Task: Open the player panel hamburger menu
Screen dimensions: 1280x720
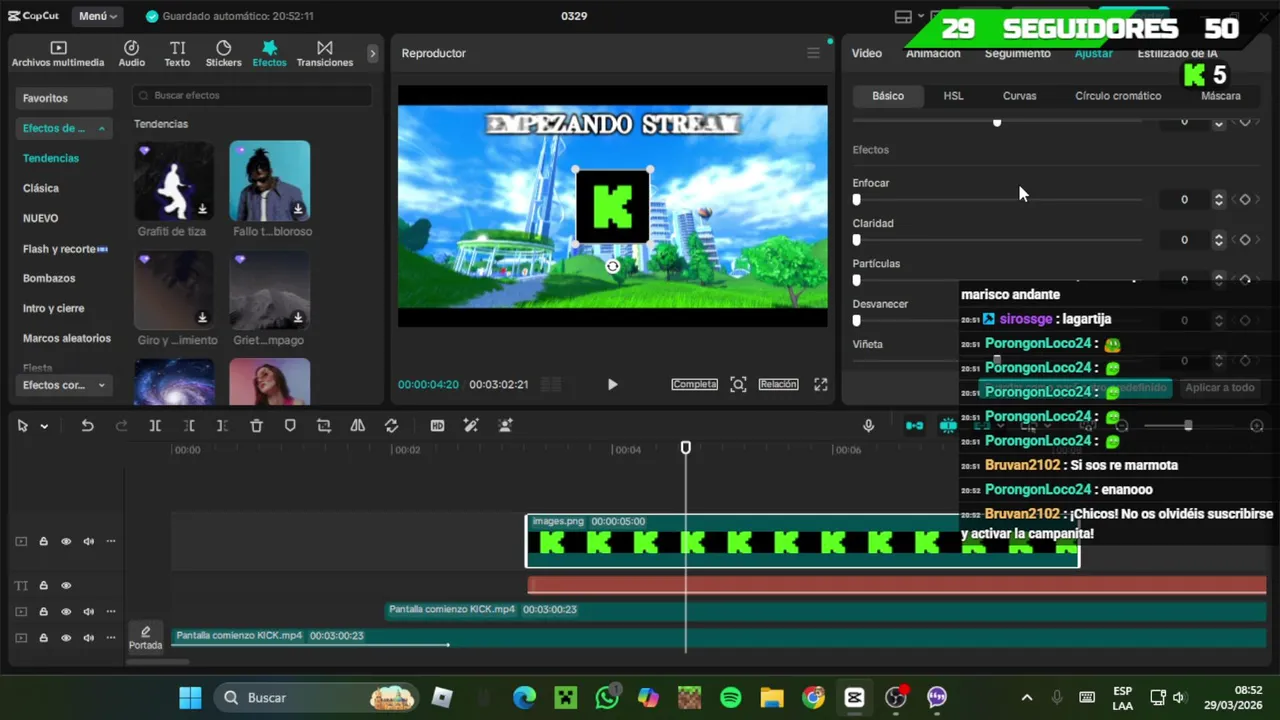Action: pyautogui.click(x=813, y=53)
